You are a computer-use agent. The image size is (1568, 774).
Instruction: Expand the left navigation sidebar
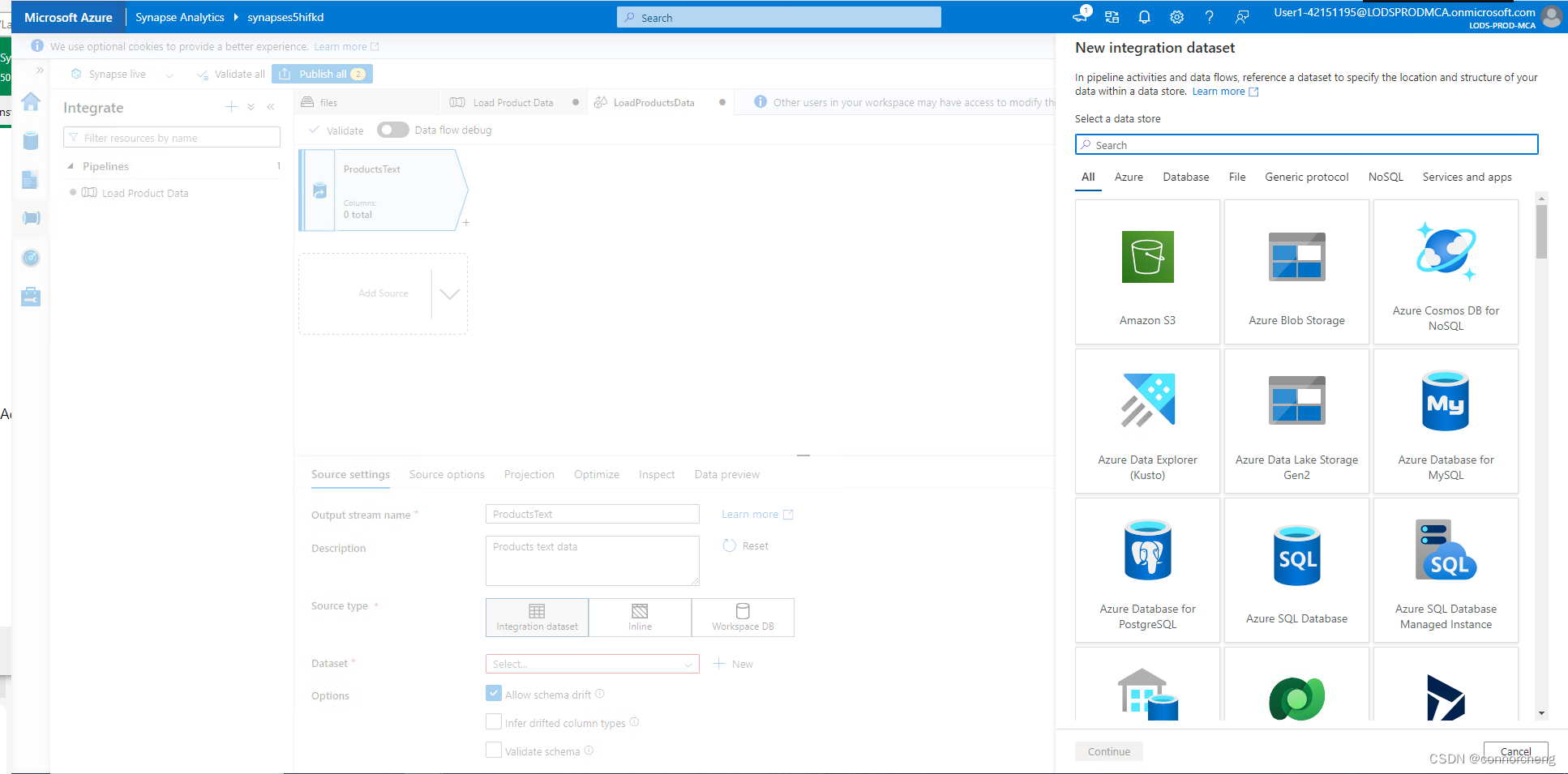(40, 71)
